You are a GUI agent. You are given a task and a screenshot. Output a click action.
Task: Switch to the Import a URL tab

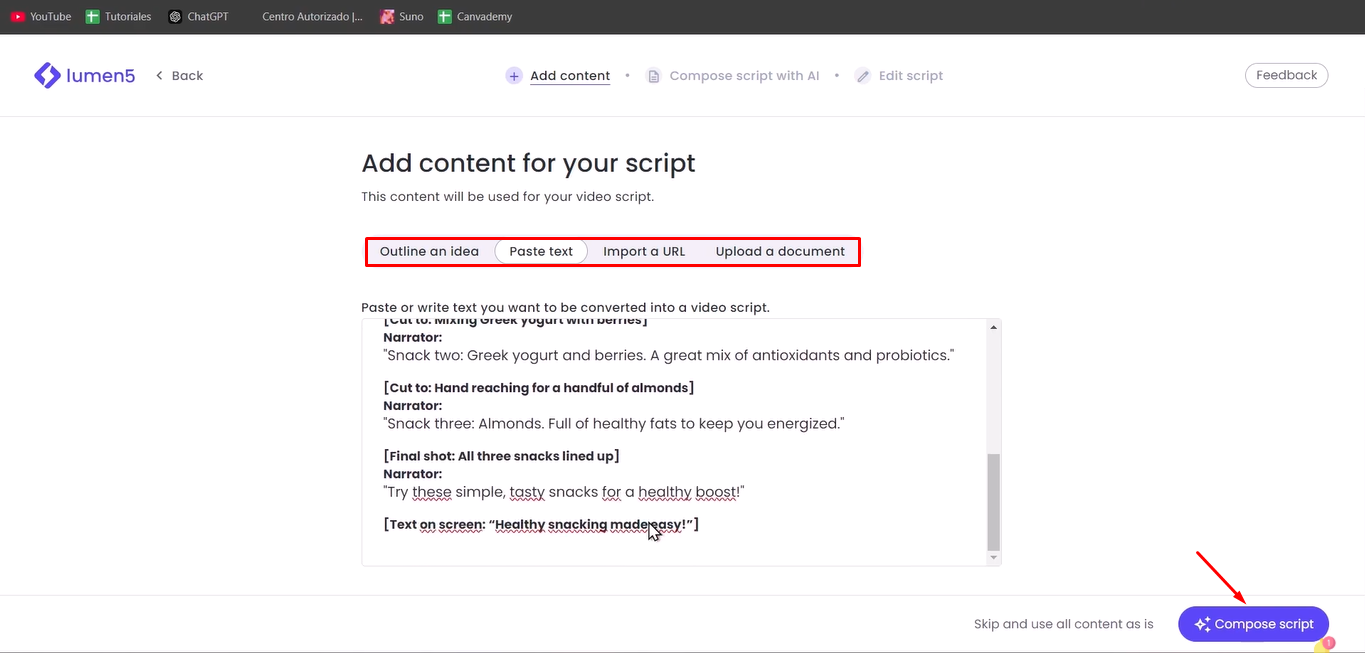point(644,251)
